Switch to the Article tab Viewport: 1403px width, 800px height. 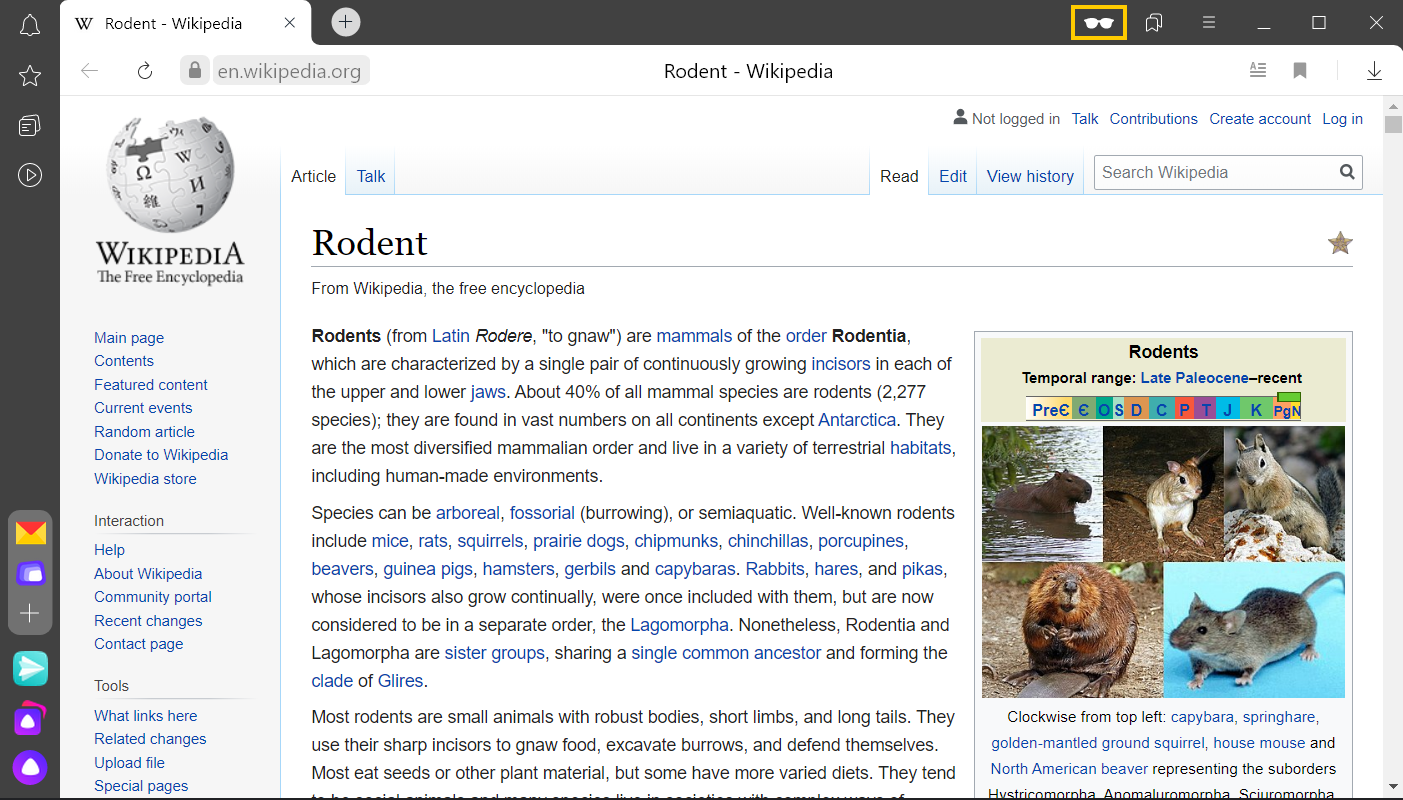pos(313,176)
